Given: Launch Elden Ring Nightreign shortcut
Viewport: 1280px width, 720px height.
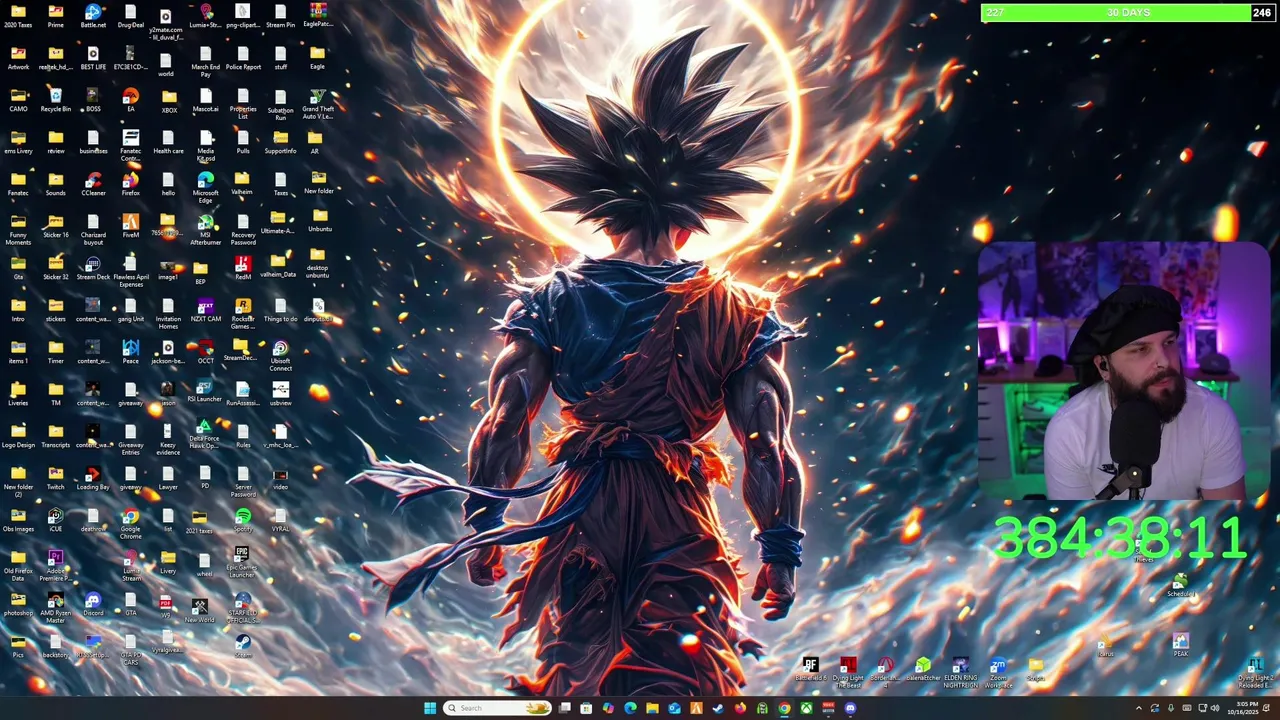Looking at the screenshot, I should pyautogui.click(x=960, y=672).
